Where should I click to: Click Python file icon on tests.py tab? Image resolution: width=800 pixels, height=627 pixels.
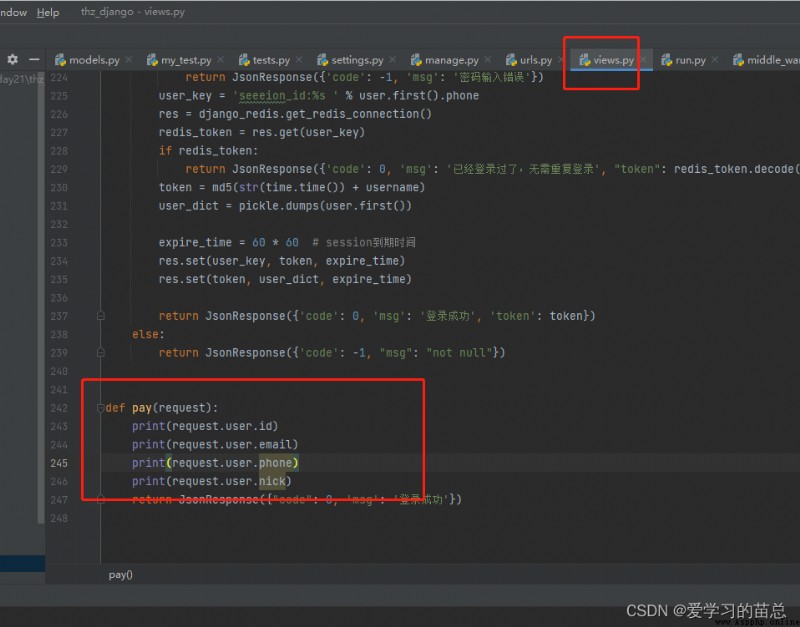click(x=244, y=60)
